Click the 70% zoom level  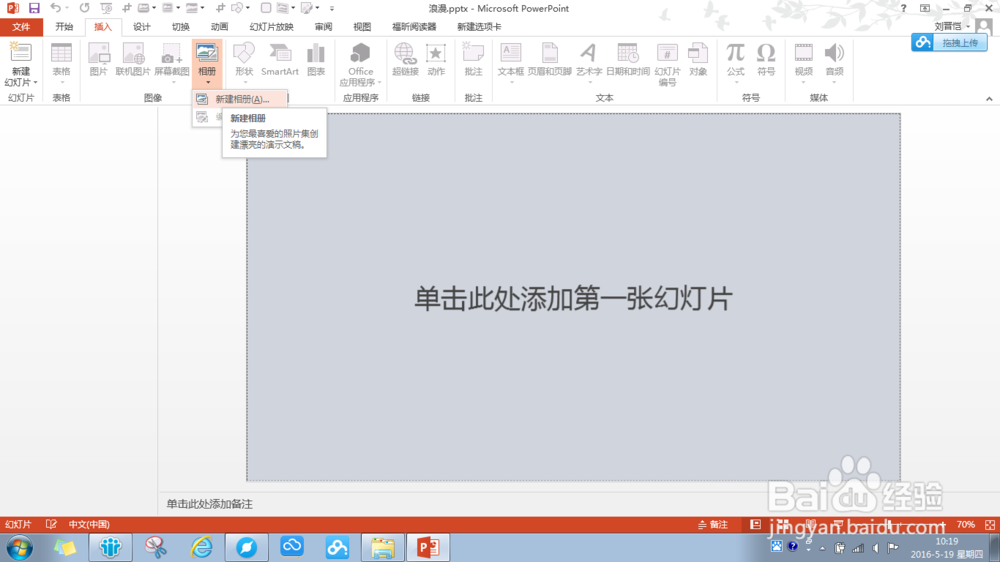tap(966, 524)
